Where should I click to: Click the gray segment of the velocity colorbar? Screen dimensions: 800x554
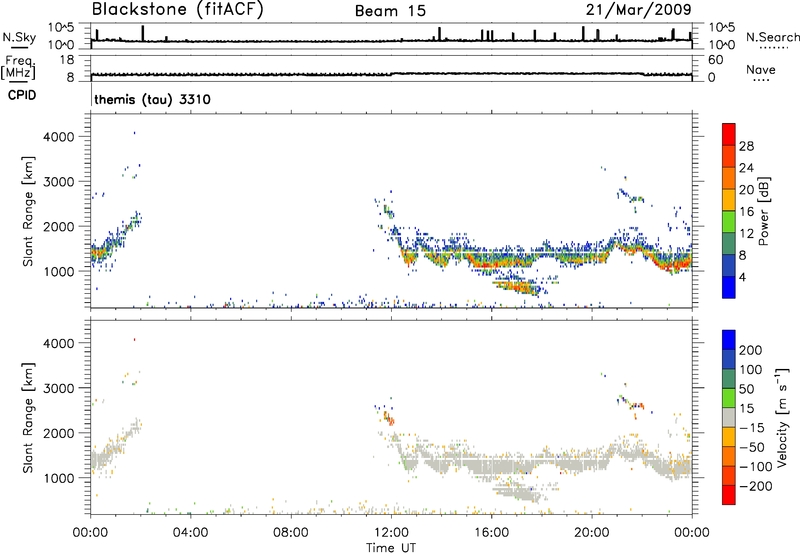click(x=729, y=417)
